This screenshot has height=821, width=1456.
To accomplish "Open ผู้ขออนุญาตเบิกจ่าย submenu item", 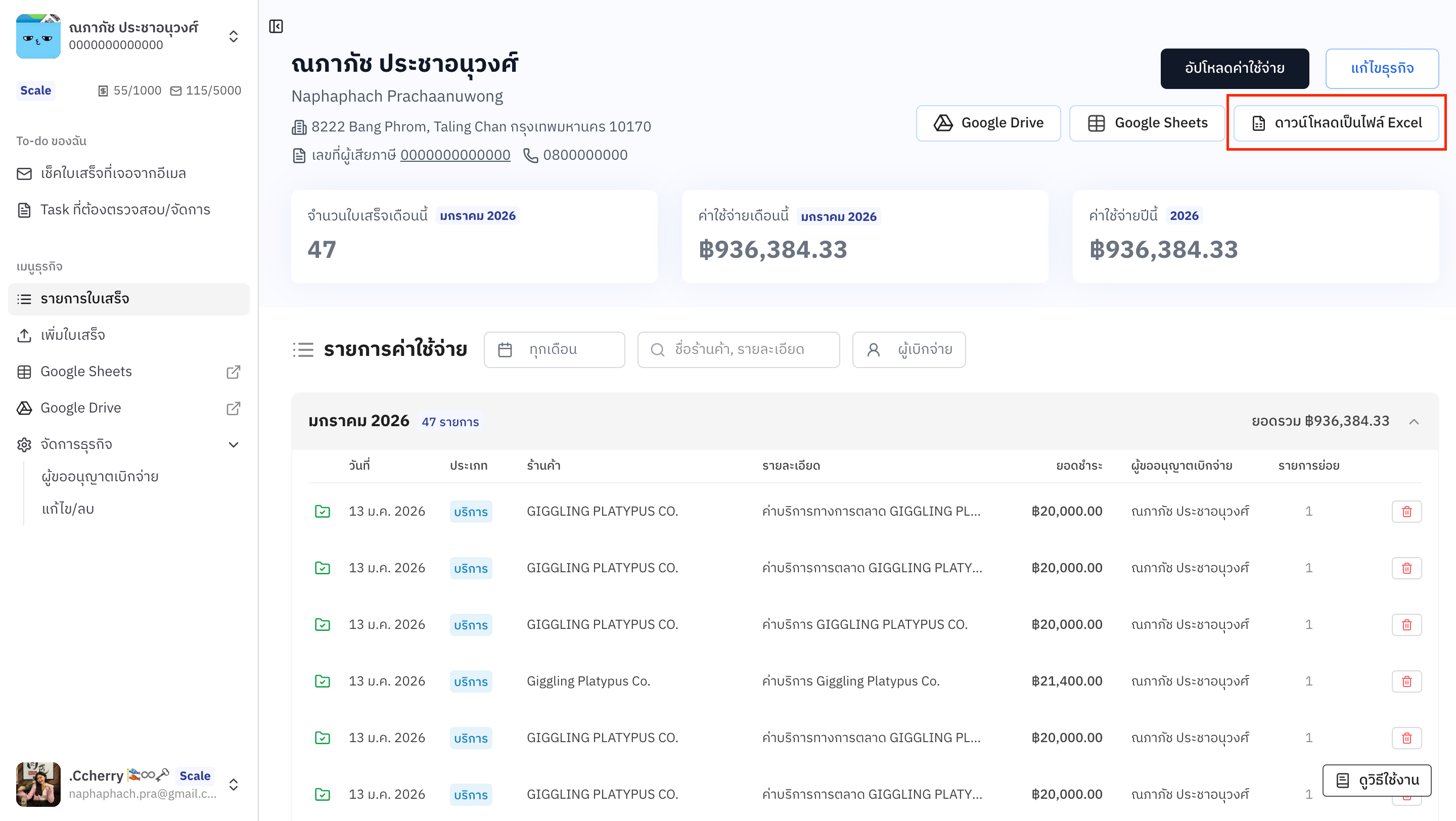I will click(x=100, y=476).
